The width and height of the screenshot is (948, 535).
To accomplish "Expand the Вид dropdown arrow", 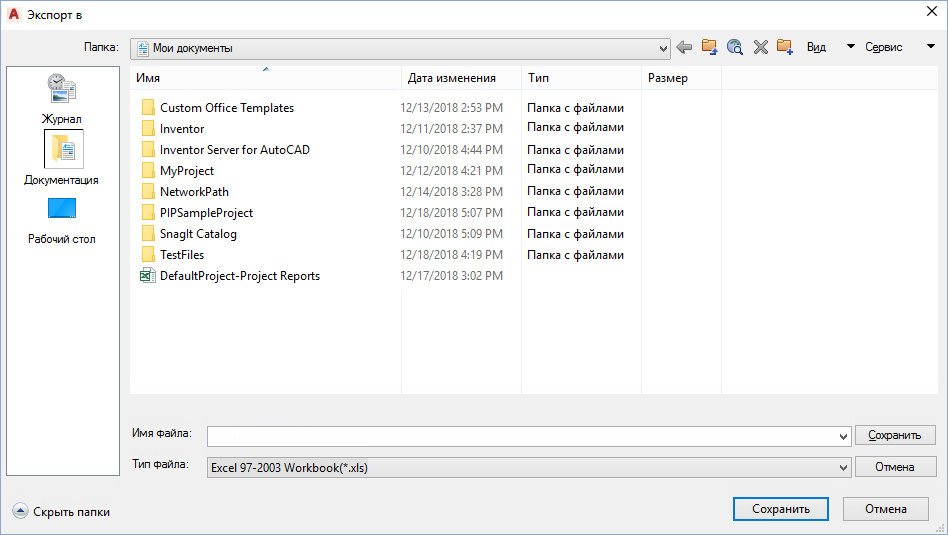I will pos(851,47).
